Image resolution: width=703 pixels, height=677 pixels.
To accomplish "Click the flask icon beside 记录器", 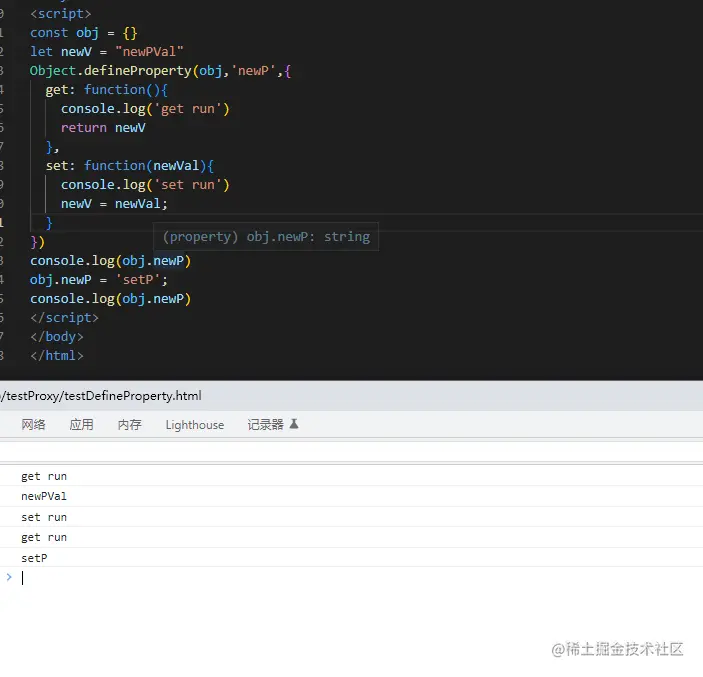I will tap(294, 424).
